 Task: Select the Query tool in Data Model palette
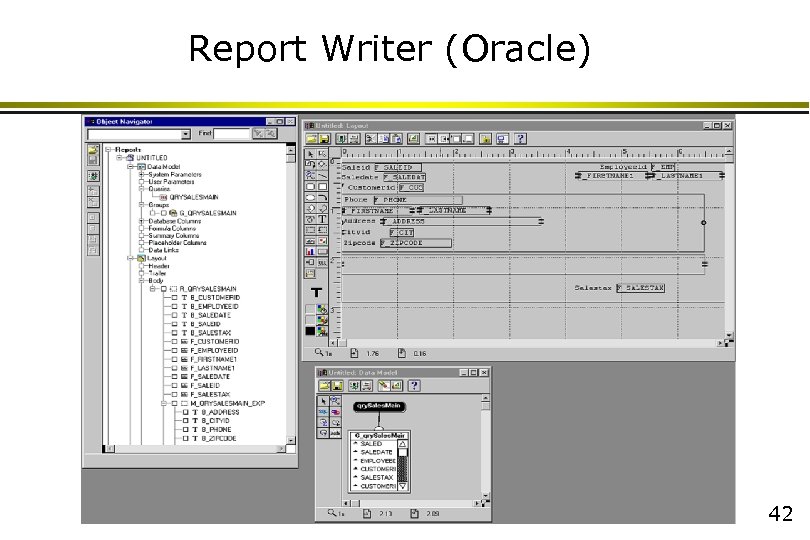point(323,412)
